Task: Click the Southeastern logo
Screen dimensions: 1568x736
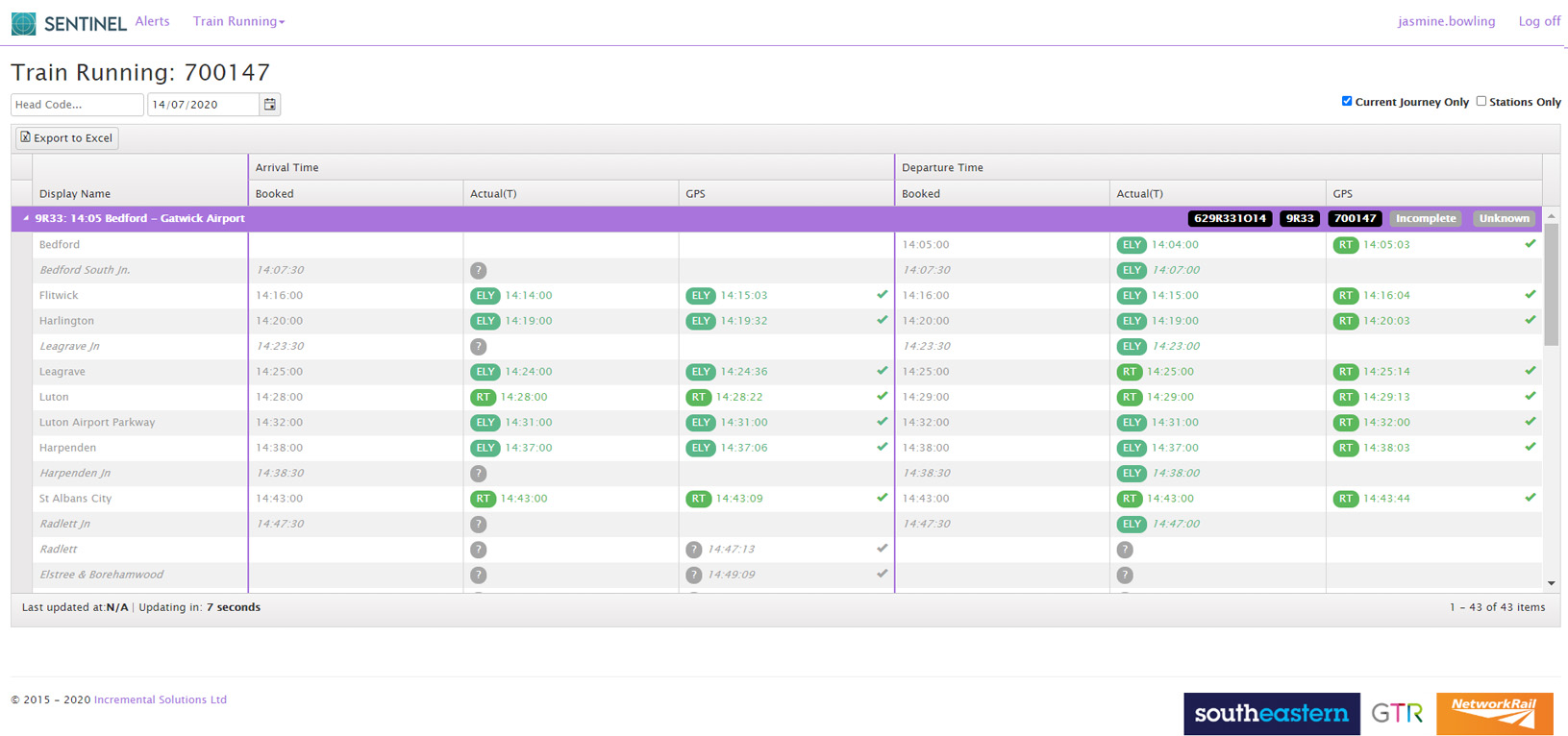Action: pos(1271,714)
